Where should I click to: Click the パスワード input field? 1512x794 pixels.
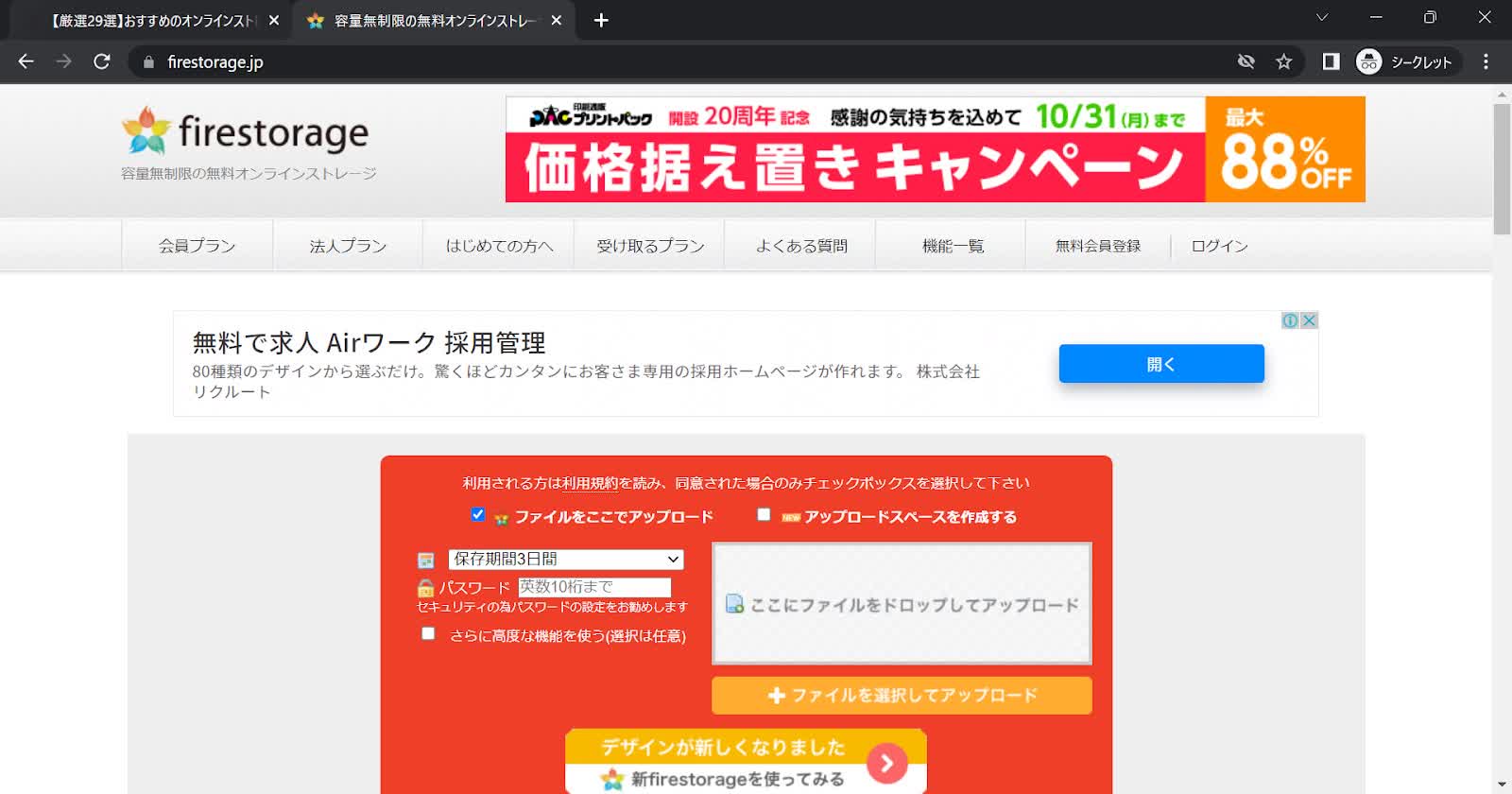594,587
